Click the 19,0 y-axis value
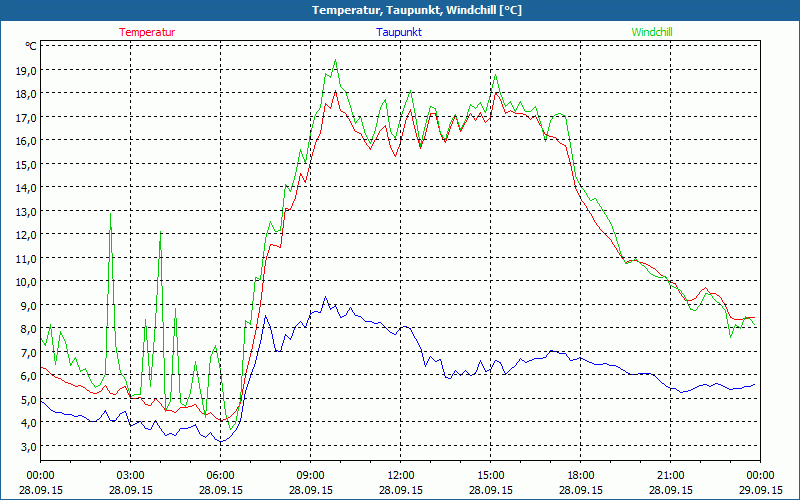The image size is (800, 500). pos(26,70)
